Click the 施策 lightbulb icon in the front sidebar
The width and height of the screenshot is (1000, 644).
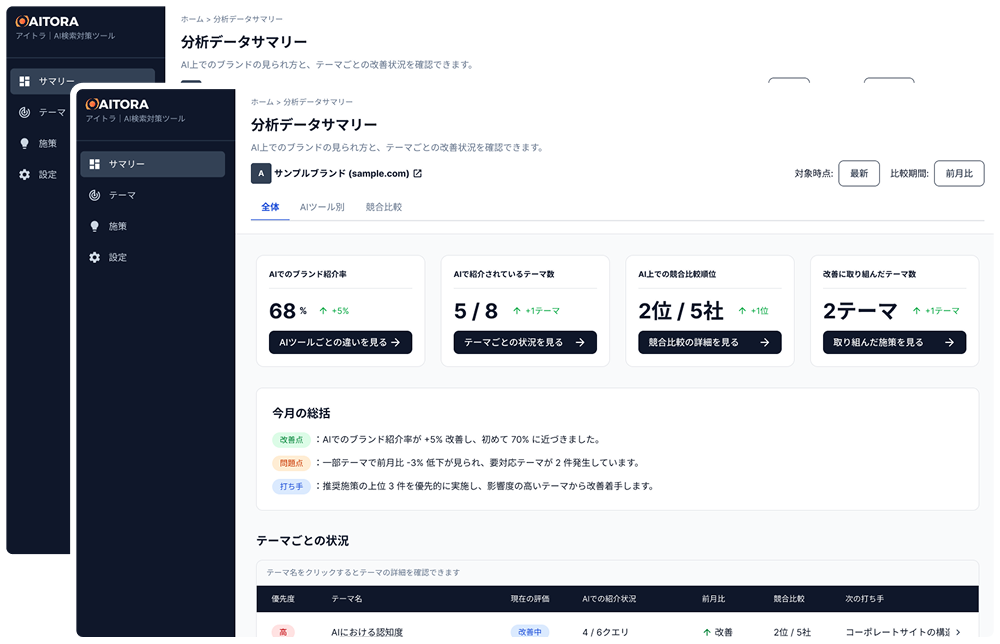point(94,226)
